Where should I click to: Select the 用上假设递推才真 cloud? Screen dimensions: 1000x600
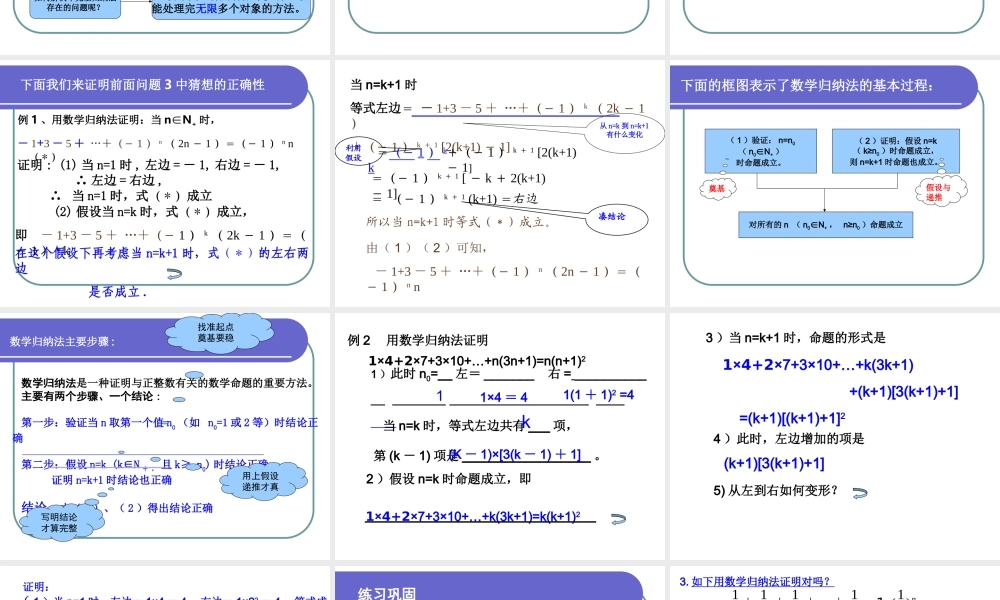[263, 481]
